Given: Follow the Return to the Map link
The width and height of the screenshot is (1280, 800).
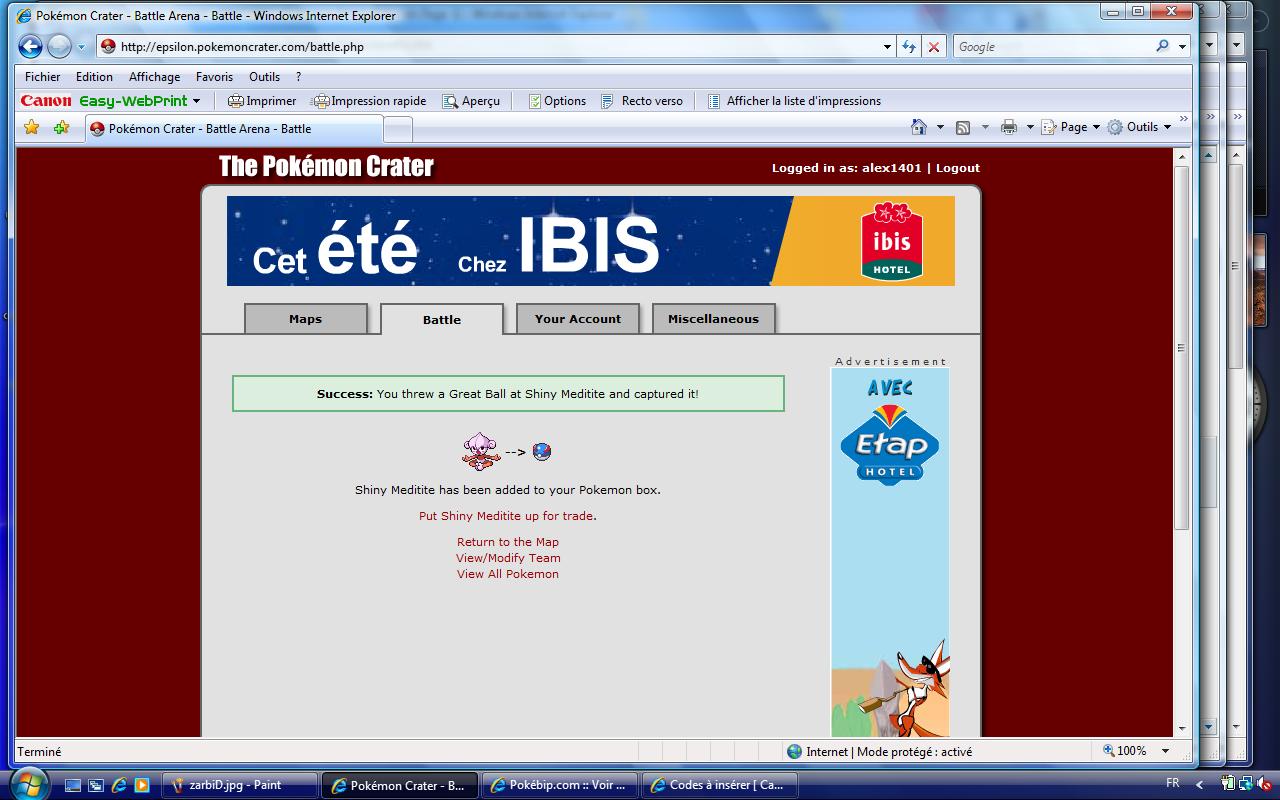Looking at the screenshot, I should coord(508,542).
